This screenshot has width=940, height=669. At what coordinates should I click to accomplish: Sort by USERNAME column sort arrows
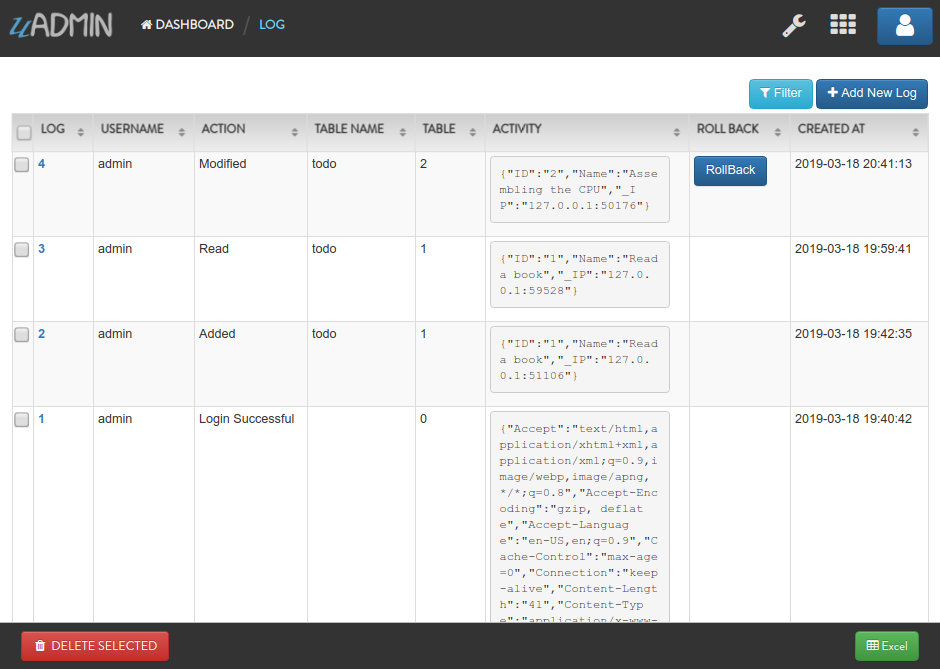click(182, 132)
